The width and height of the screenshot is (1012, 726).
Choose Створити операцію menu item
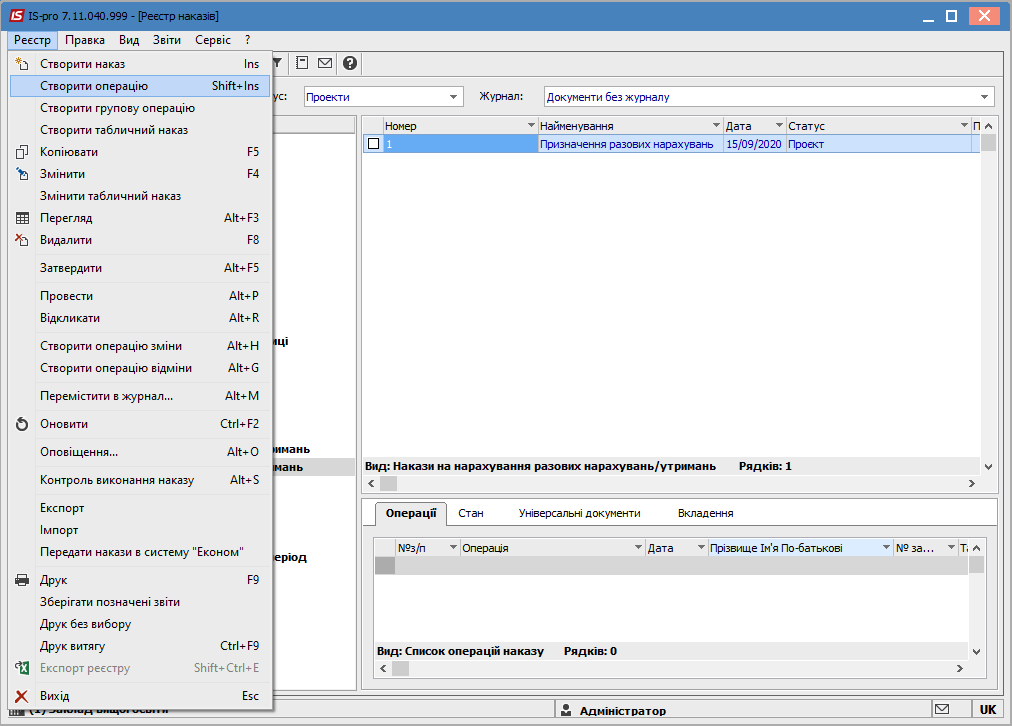(140, 86)
